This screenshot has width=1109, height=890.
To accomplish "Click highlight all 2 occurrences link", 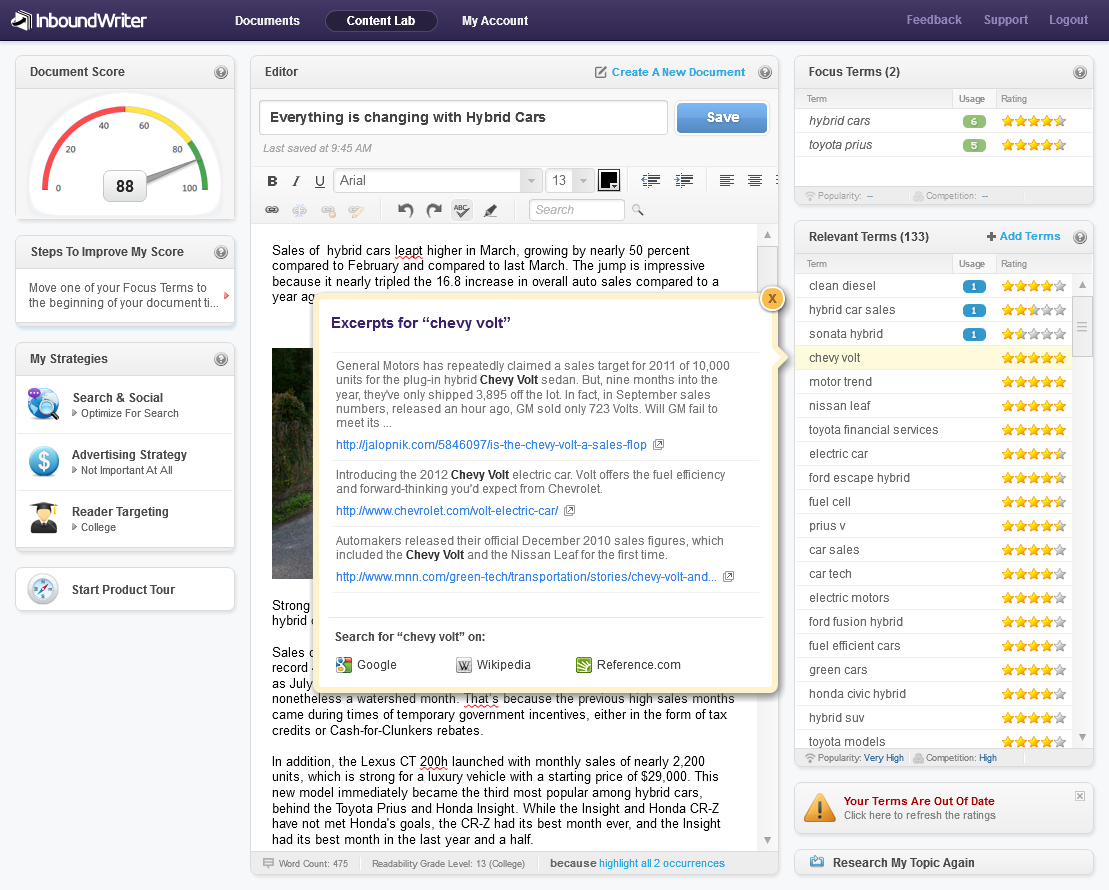I will point(661,863).
